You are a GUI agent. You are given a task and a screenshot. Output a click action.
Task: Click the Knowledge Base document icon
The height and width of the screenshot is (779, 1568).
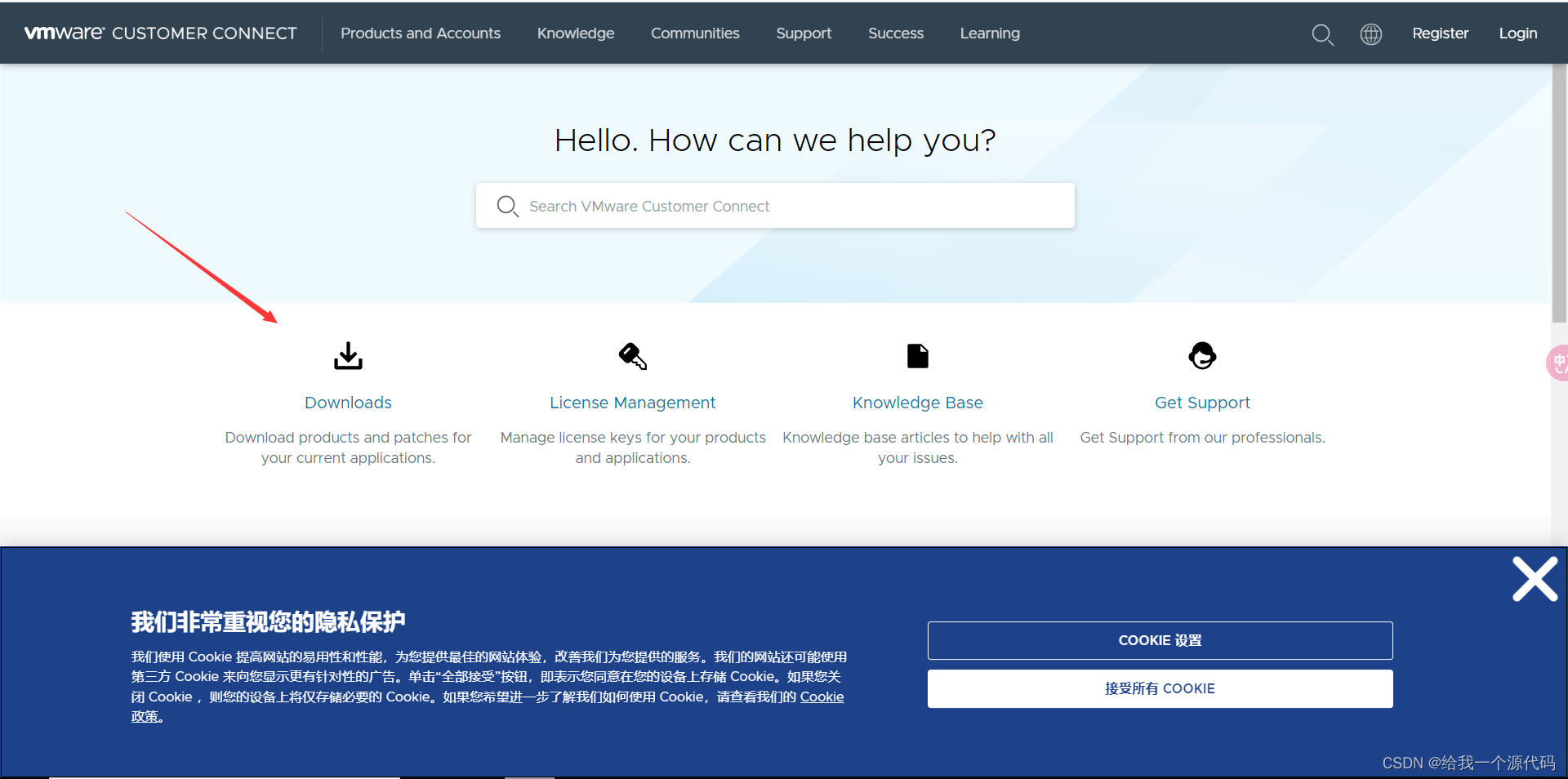[x=918, y=356]
